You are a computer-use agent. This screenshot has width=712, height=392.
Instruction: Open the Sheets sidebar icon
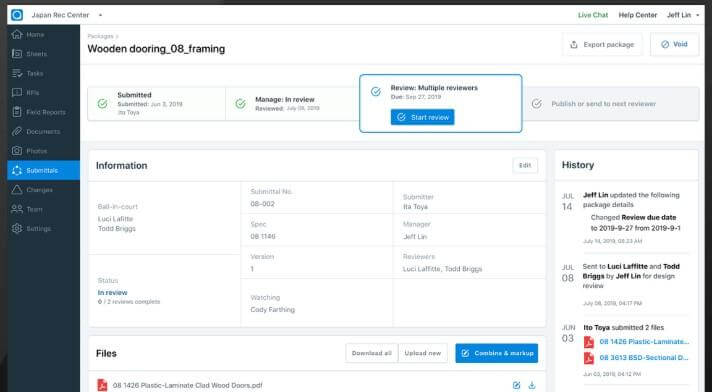tap(17, 54)
